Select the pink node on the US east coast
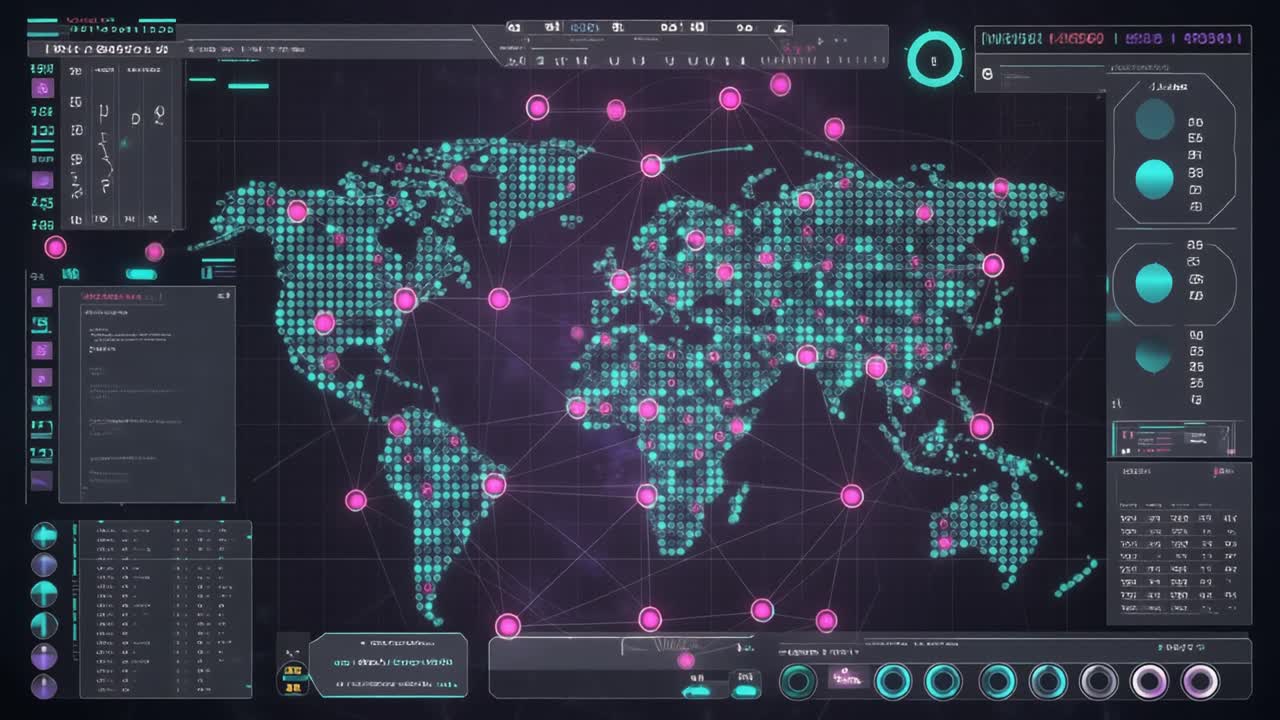This screenshot has width=1280, height=720. [405, 299]
